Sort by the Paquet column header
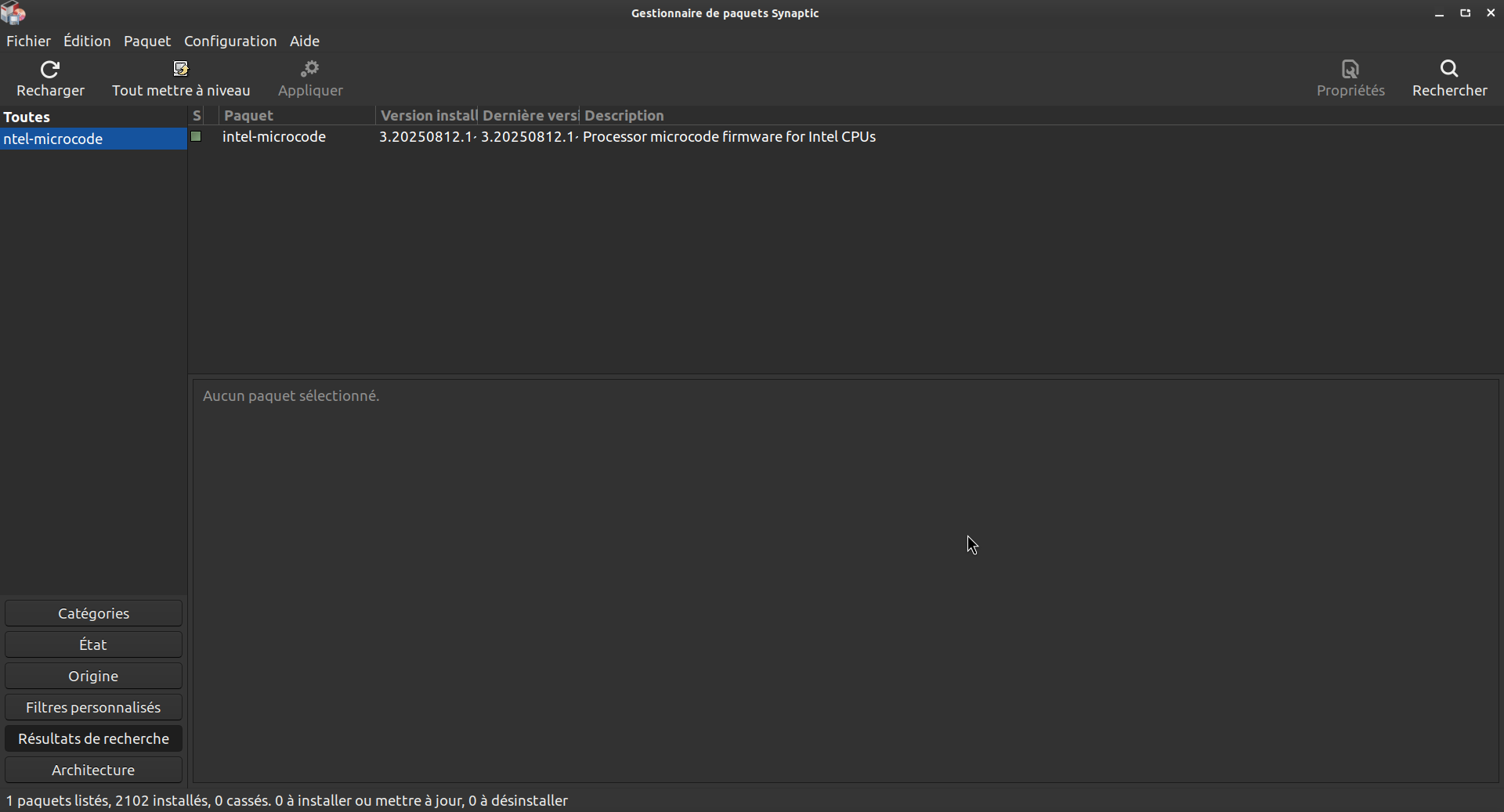 pyautogui.click(x=296, y=115)
